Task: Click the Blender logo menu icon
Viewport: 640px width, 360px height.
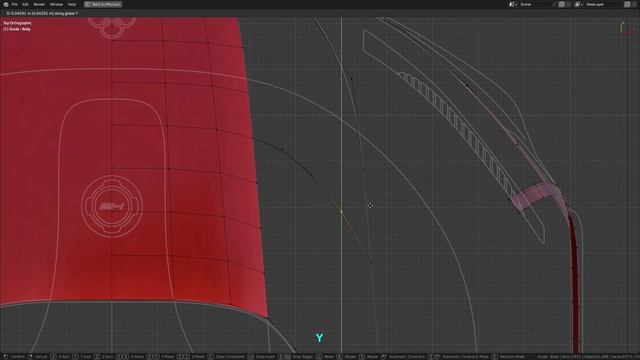Action: [6, 4]
